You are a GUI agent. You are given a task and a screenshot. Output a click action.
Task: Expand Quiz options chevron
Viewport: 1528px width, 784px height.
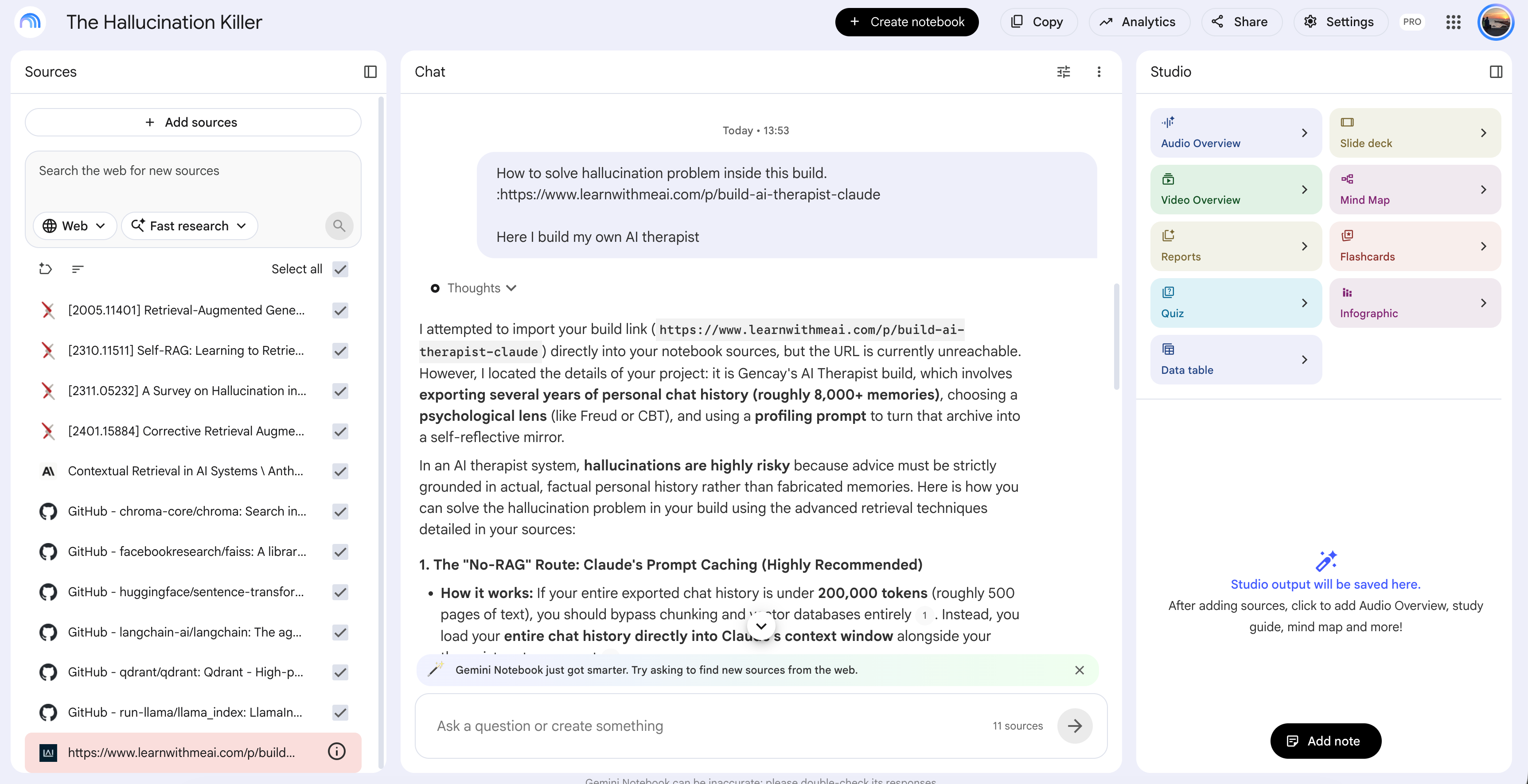tap(1304, 303)
